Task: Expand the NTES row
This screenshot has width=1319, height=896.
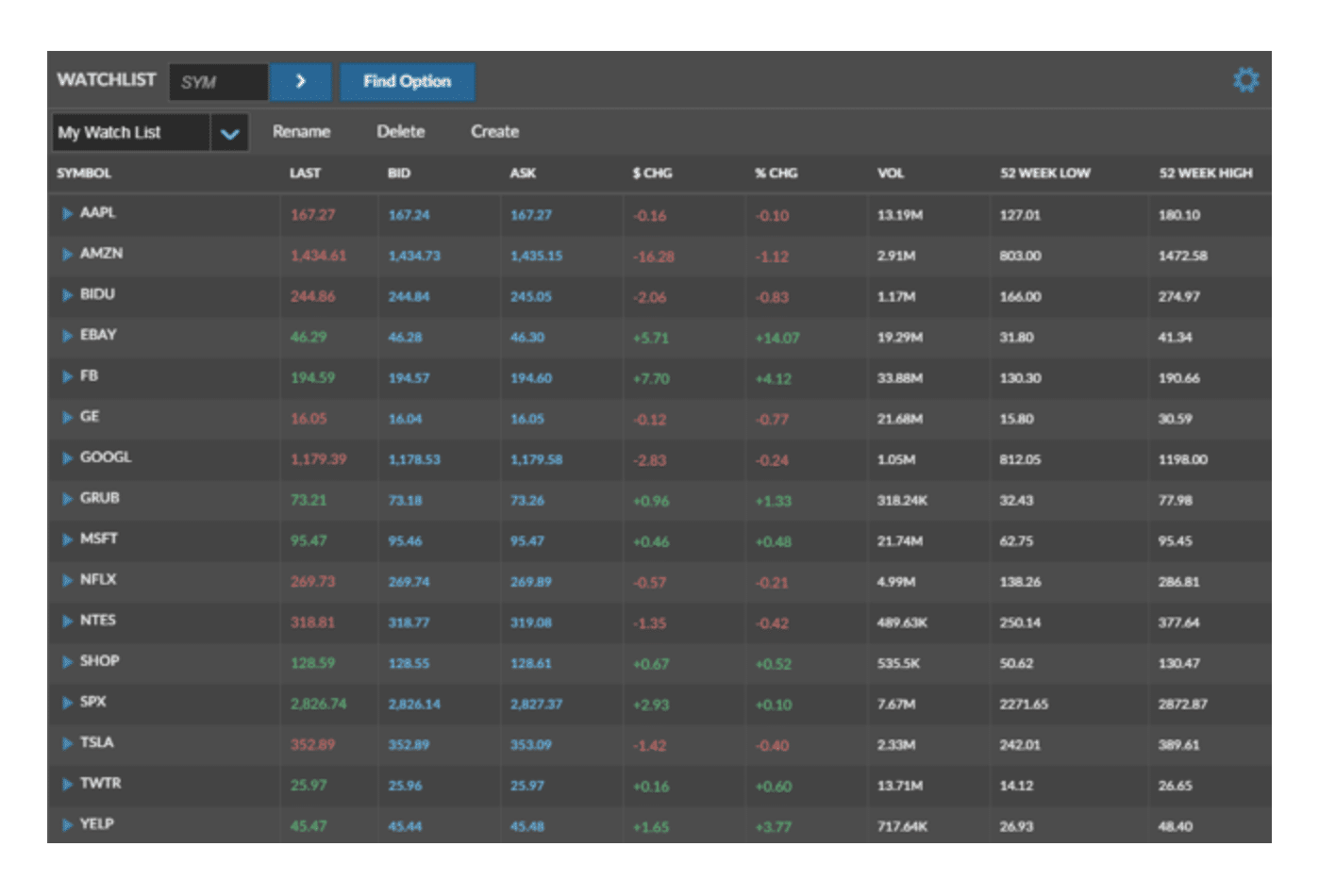Action: 67,622
